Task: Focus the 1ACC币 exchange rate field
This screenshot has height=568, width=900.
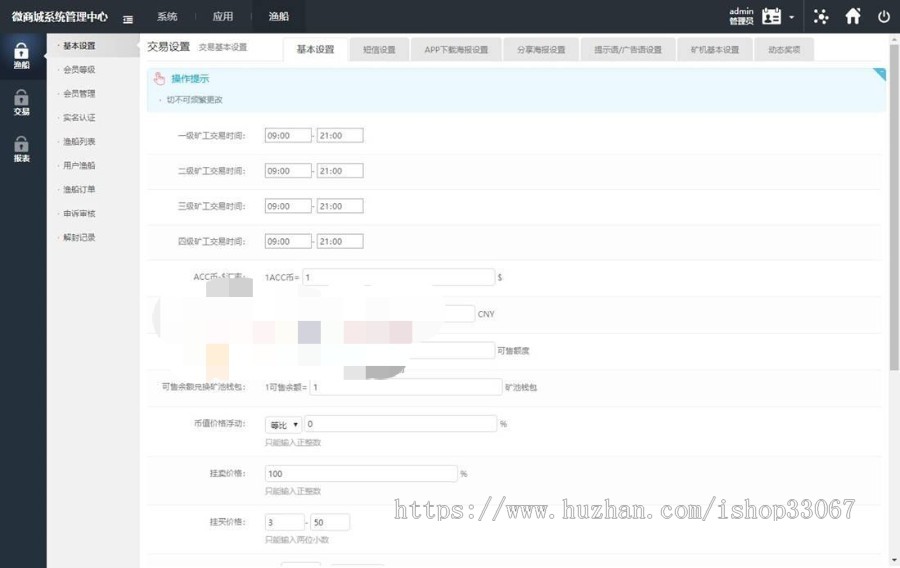Action: (x=398, y=277)
